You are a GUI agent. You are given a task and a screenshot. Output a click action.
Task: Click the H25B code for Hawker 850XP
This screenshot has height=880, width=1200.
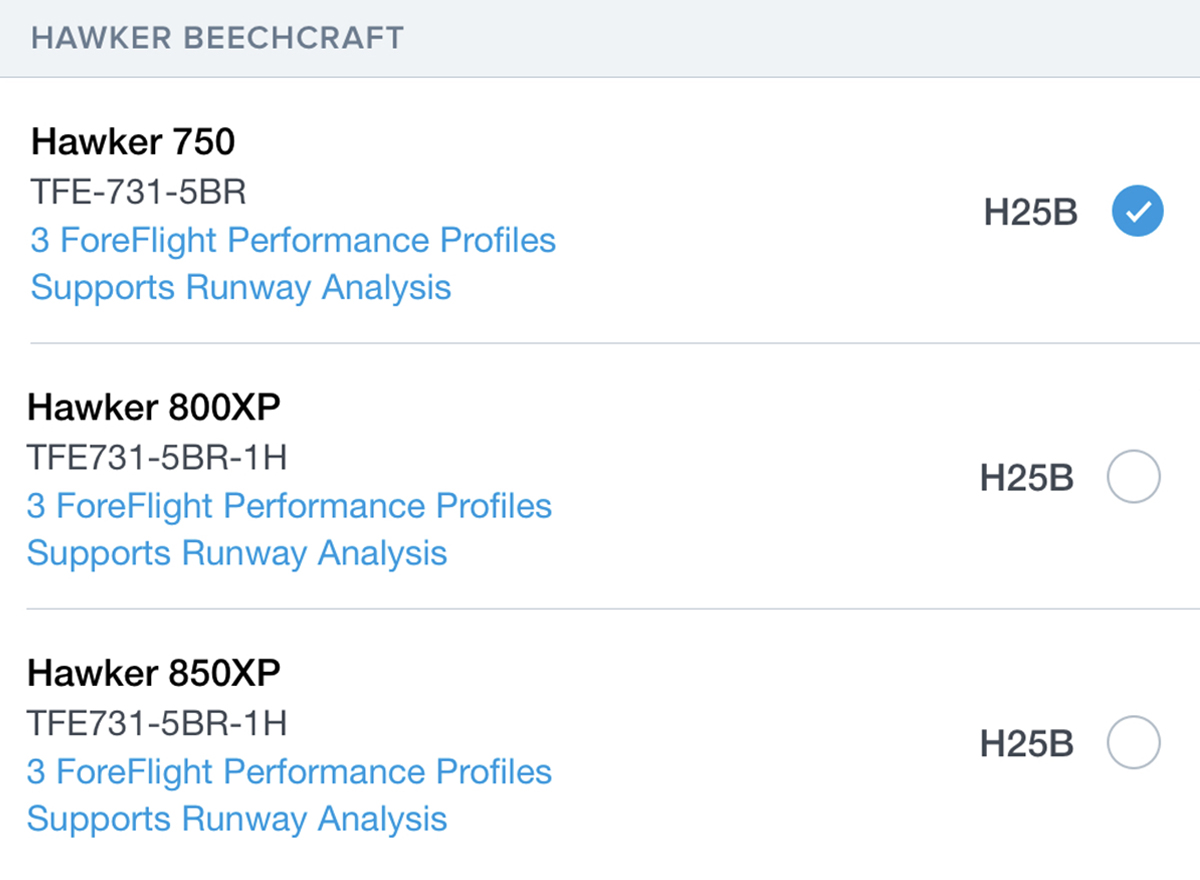[x=1027, y=744]
